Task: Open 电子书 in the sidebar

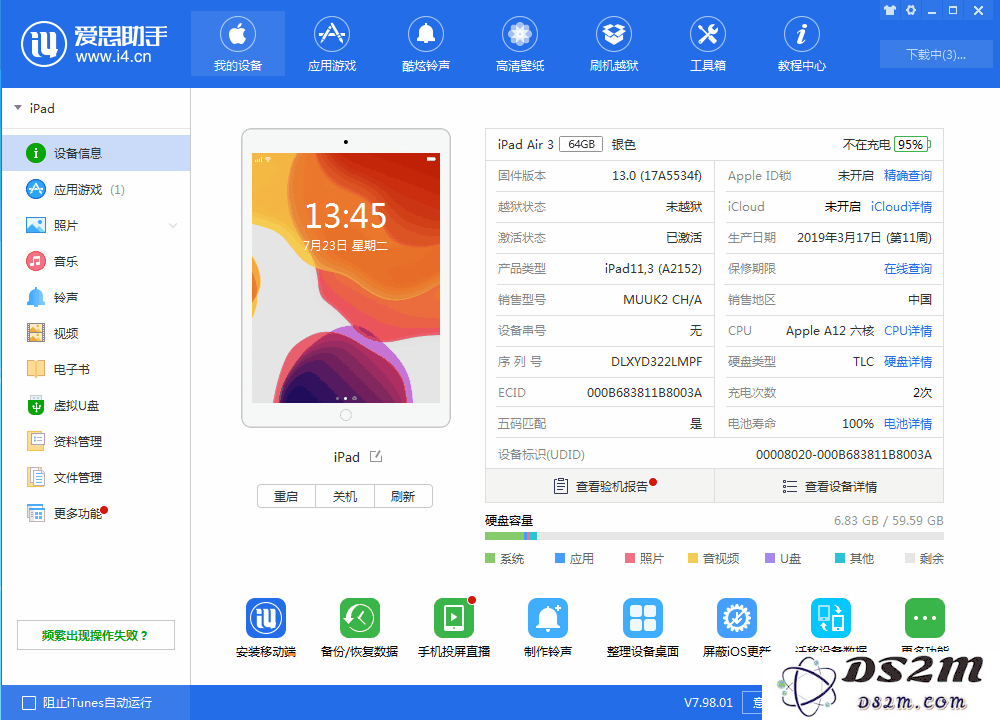Action: click(96, 369)
